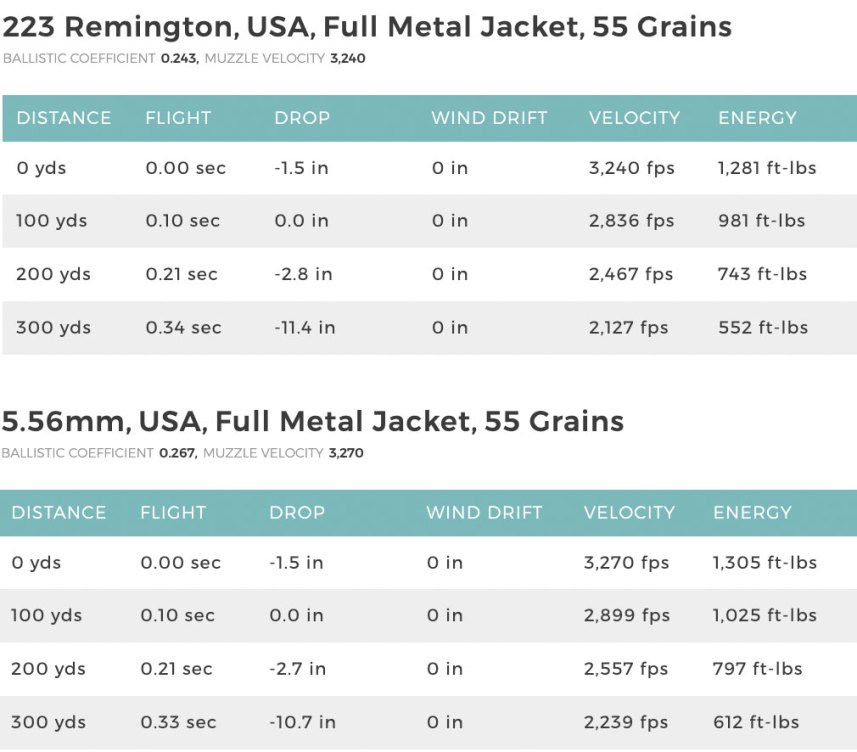Click the 223 Remington table title
This screenshot has width=857, height=752.
(367, 27)
